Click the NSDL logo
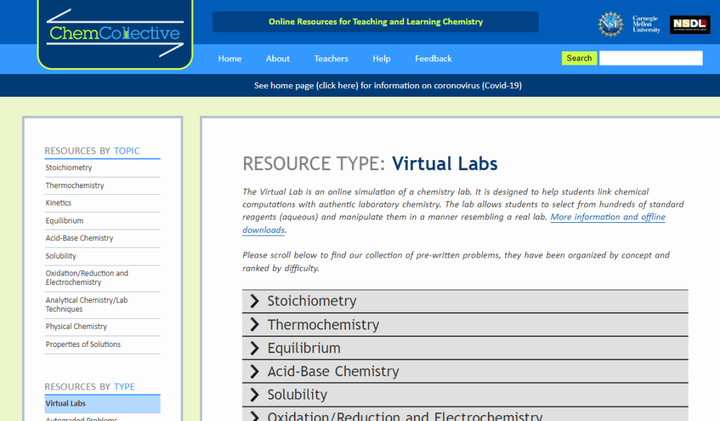Screen dimensions: 720x421 690,24
